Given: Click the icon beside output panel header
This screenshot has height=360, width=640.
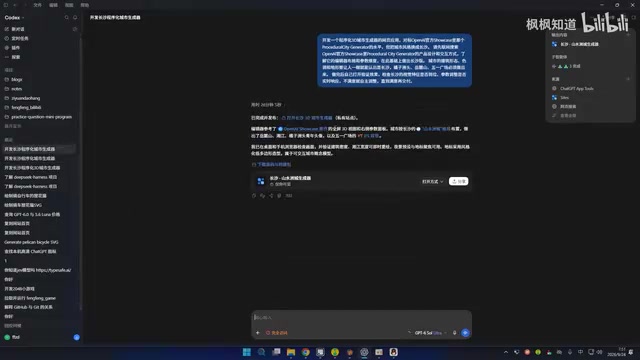Looking at the screenshot, I should point(628,35).
